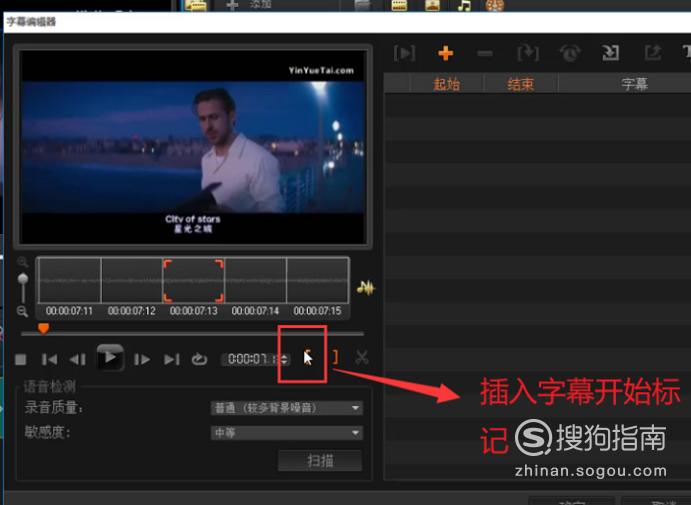Click filmstrip video icon in background toolbar
The width and height of the screenshot is (691, 505).
tap(399, 5)
